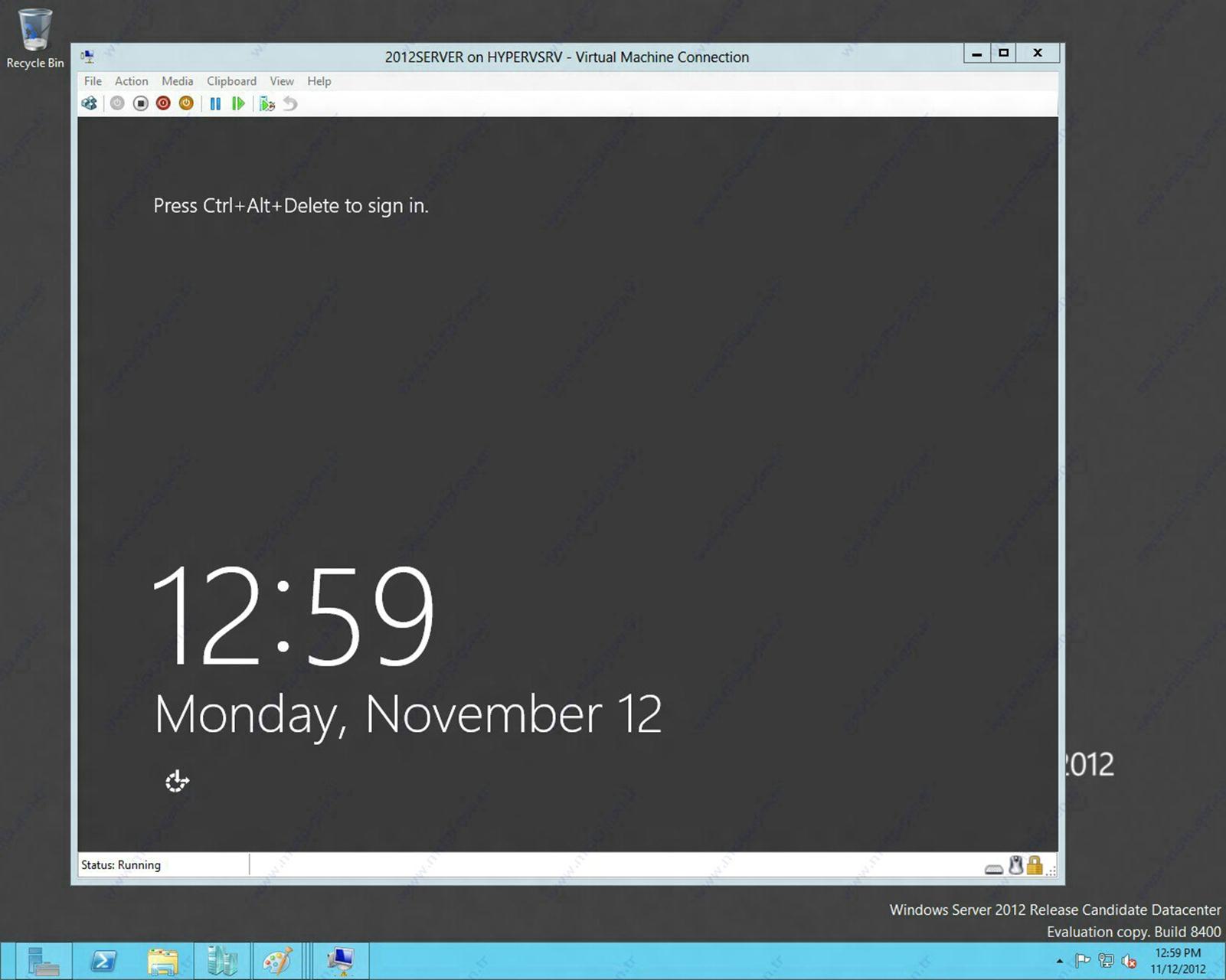Open Action Center flag tray icon
1226x980 pixels.
click(x=1083, y=960)
